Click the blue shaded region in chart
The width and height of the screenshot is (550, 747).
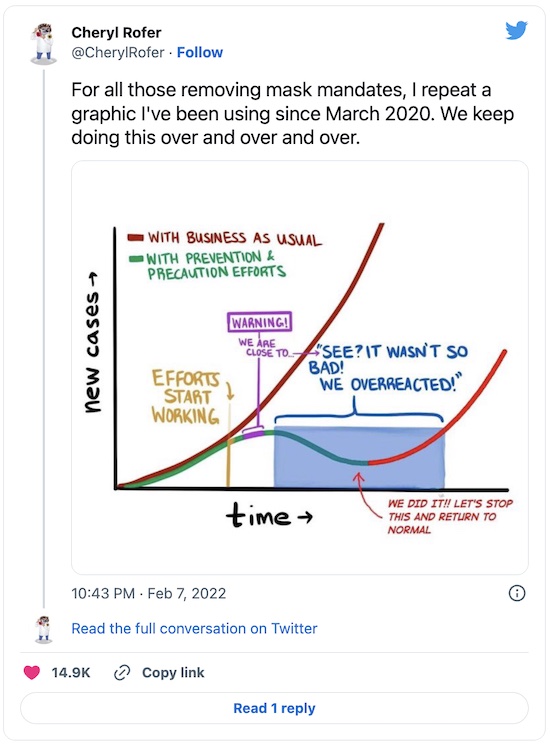click(359, 457)
